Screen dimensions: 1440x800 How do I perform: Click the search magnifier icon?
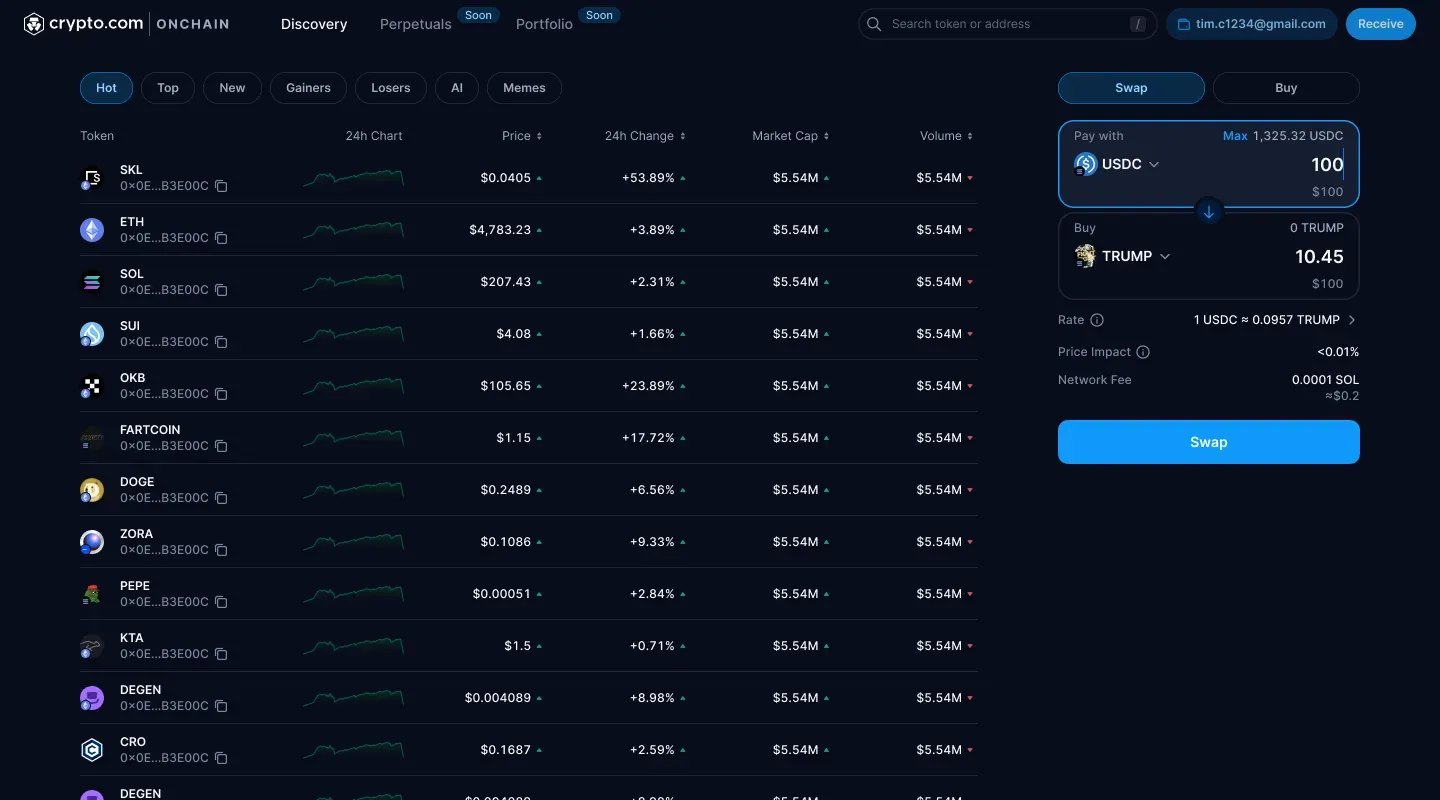coord(874,23)
